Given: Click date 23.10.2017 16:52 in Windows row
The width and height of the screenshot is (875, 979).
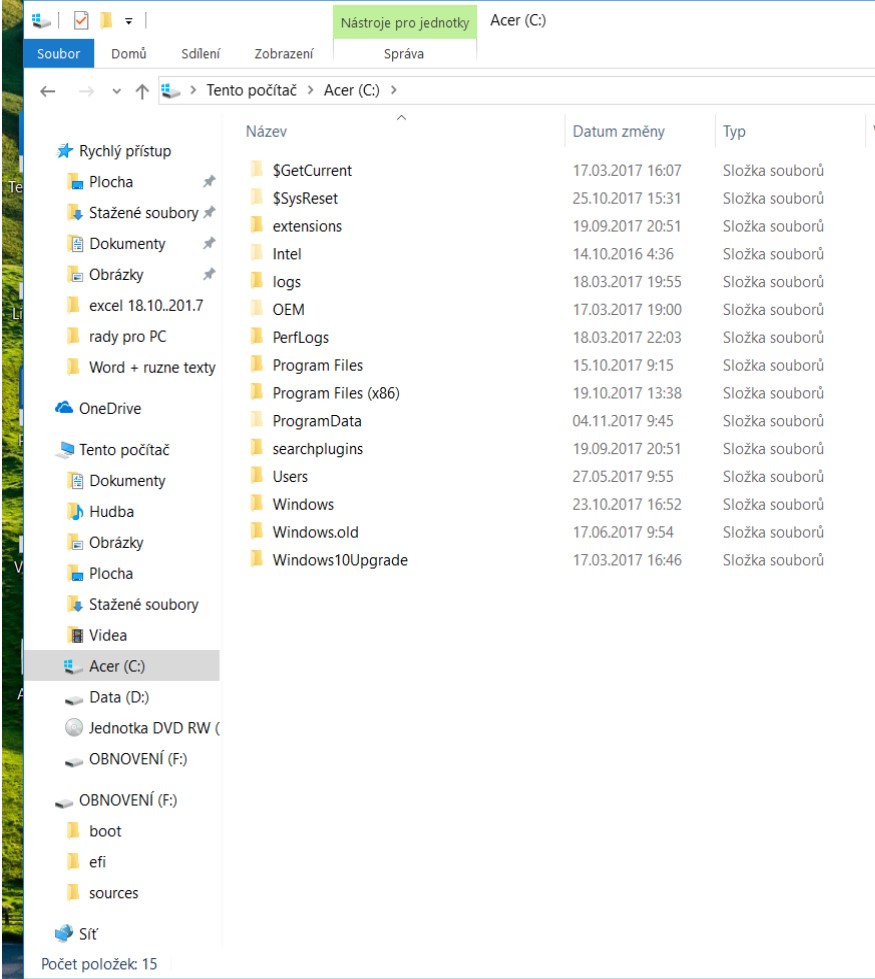Looking at the screenshot, I should coord(627,504).
